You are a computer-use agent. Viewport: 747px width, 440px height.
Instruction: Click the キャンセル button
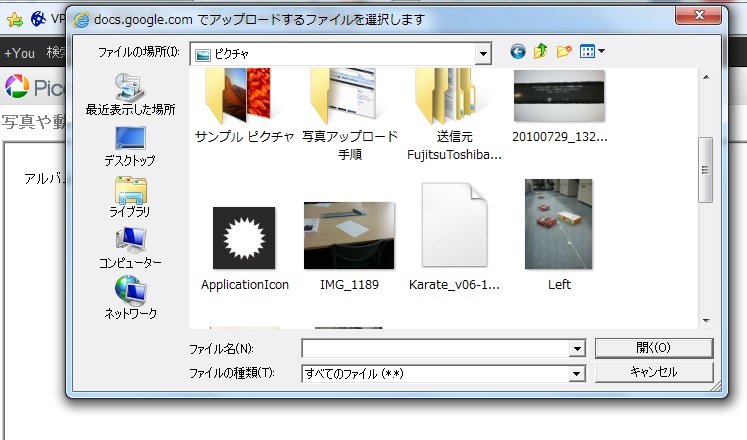[653, 372]
